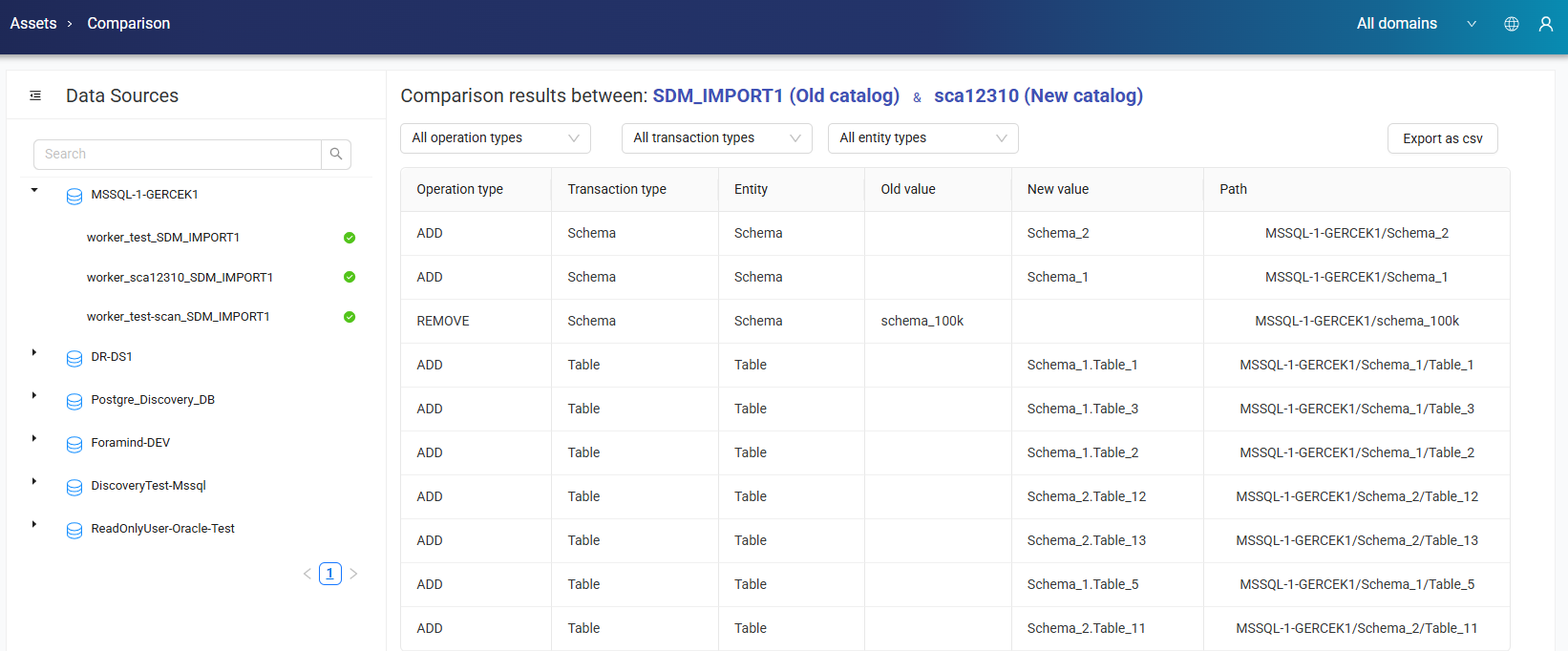This screenshot has height=651, width=1568.
Task: Focus the data sources search field
Action: (x=178, y=154)
